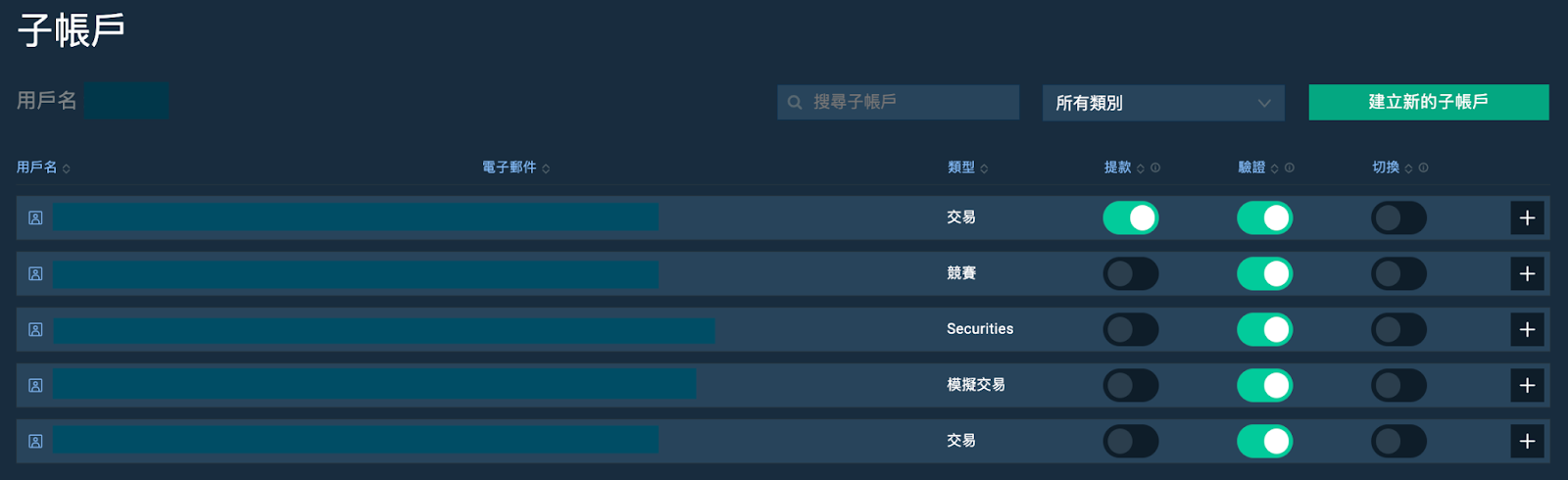Viewport: 1568px width, 480px height.
Task: Click the plus icon on the 競賽 row
Action: [x=1527, y=274]
